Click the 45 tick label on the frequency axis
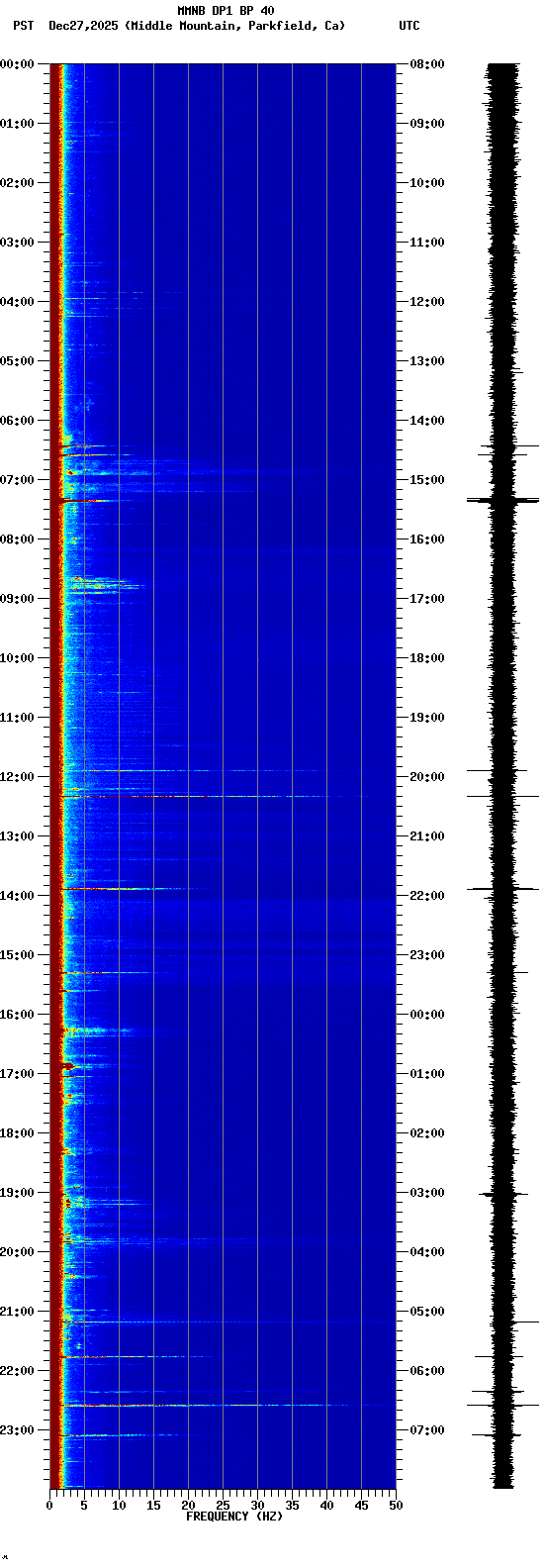This screenshot has height=1568, width=546. pos(361,1506)
